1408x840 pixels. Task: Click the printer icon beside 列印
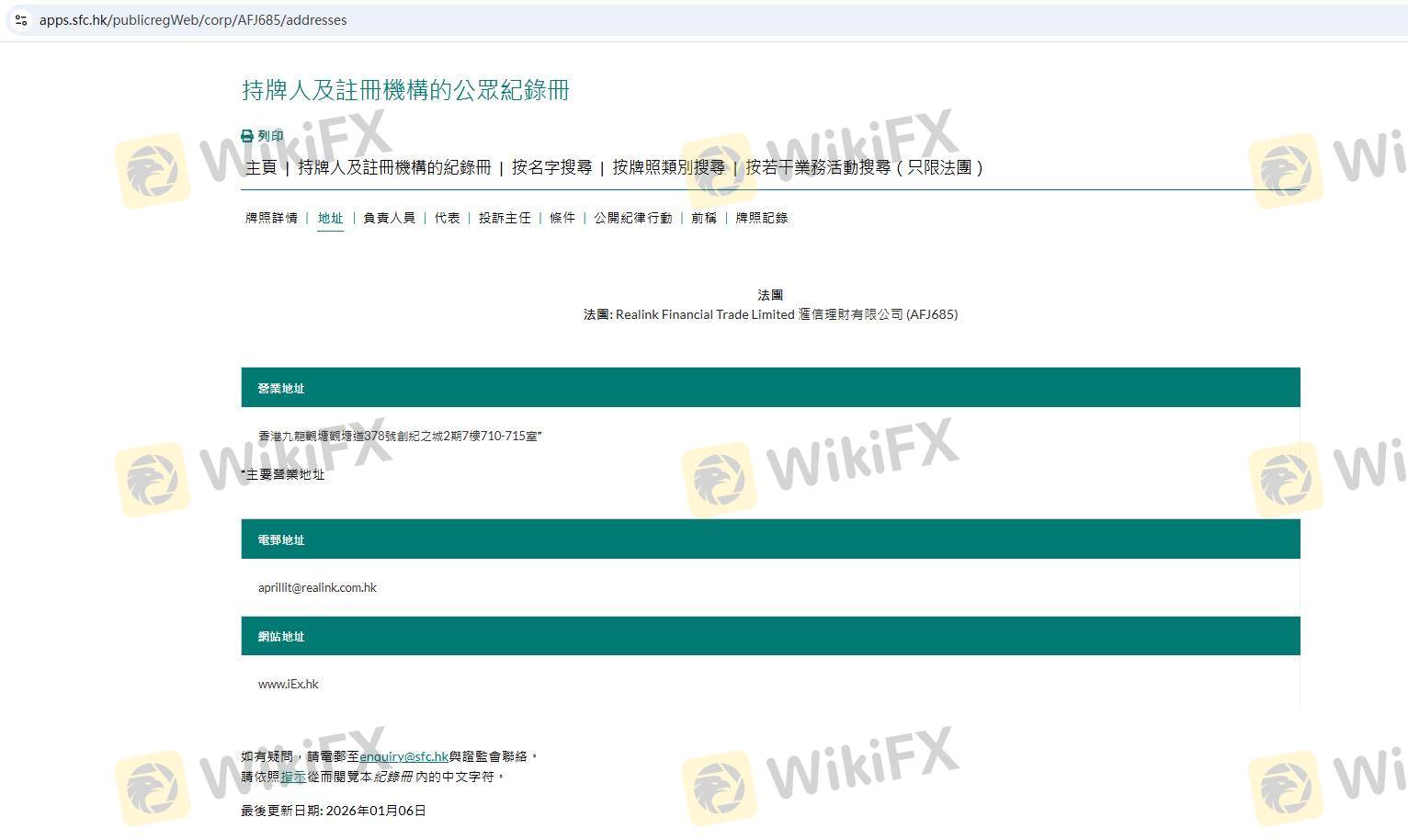pos(247,136)
